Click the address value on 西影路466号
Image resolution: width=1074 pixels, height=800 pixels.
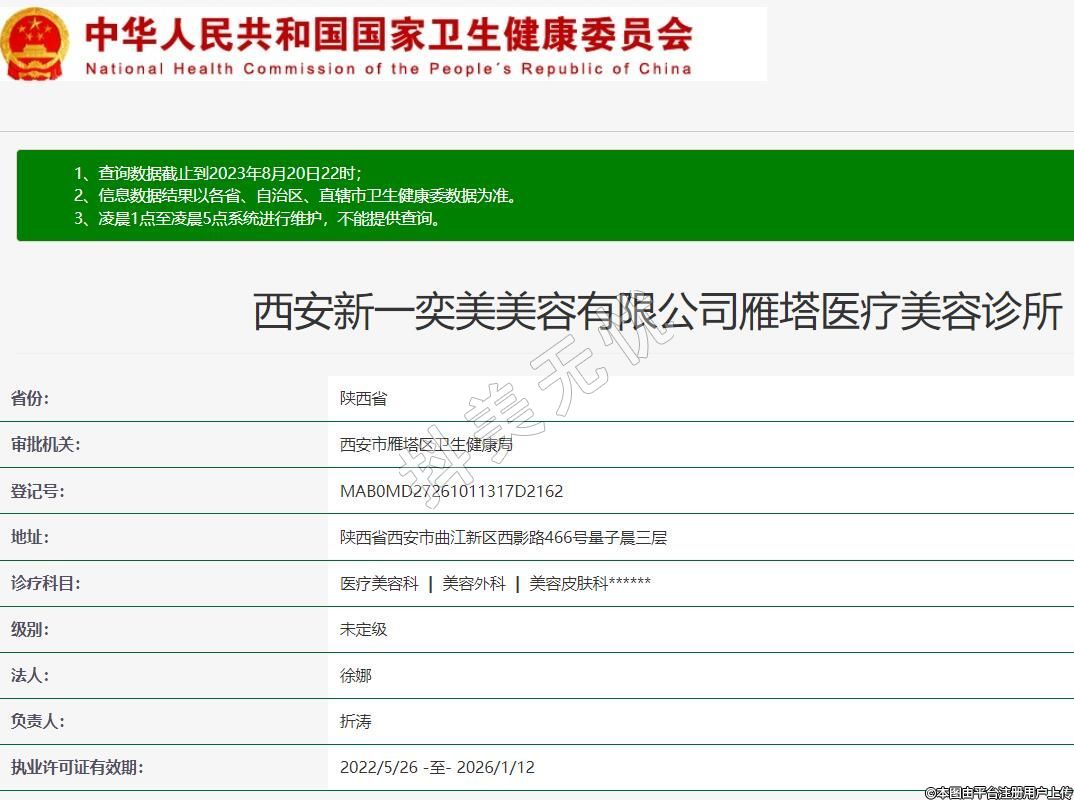point(503,537)
